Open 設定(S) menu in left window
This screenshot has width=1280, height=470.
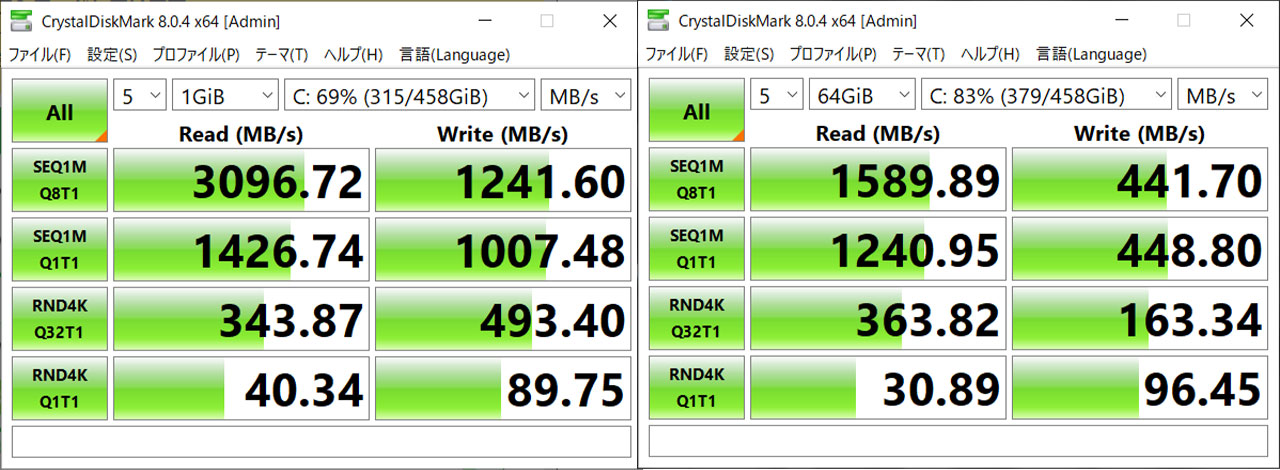tap(112, 55)
